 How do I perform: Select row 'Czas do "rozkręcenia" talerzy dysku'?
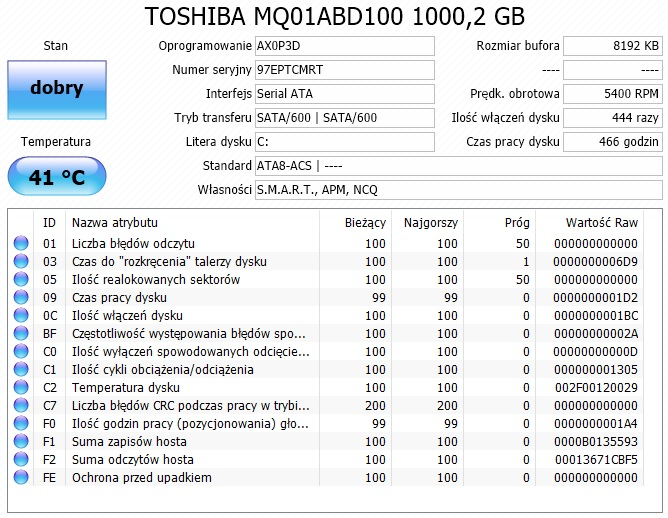point(326,261)
